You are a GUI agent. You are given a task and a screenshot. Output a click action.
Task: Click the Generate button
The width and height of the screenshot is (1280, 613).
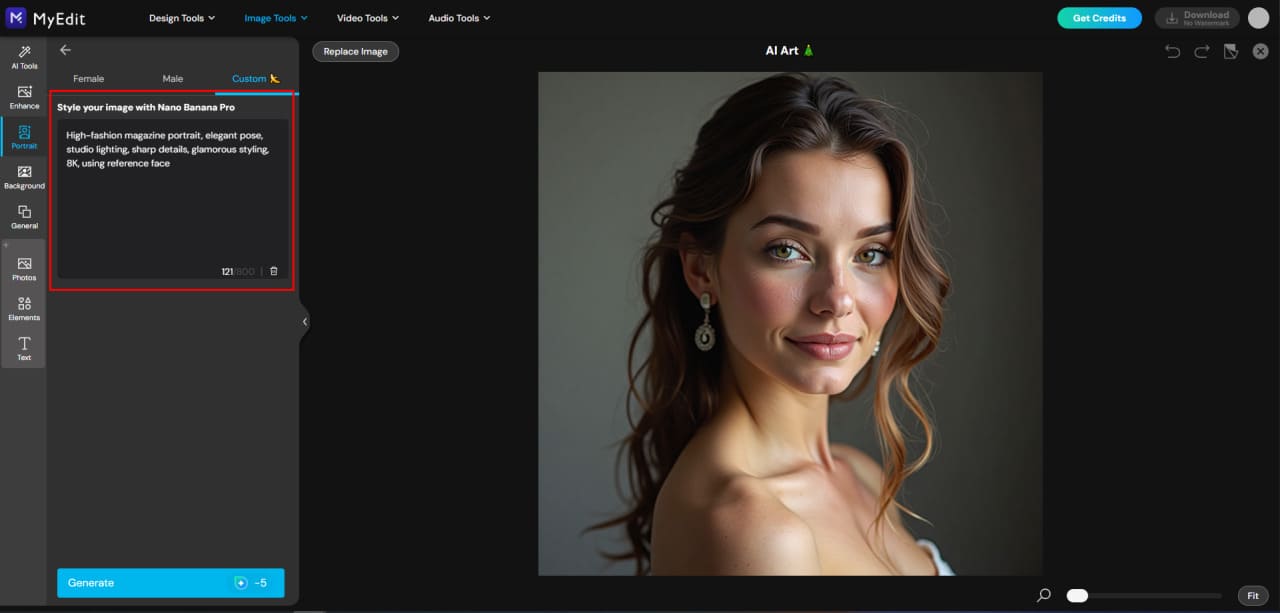click(170, 583)
